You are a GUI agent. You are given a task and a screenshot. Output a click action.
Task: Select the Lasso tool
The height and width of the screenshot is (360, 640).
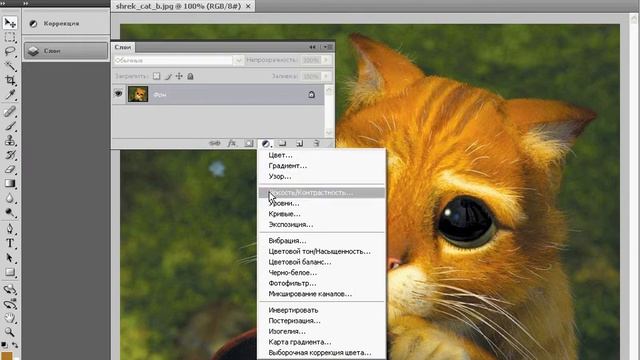coord(10,51)
